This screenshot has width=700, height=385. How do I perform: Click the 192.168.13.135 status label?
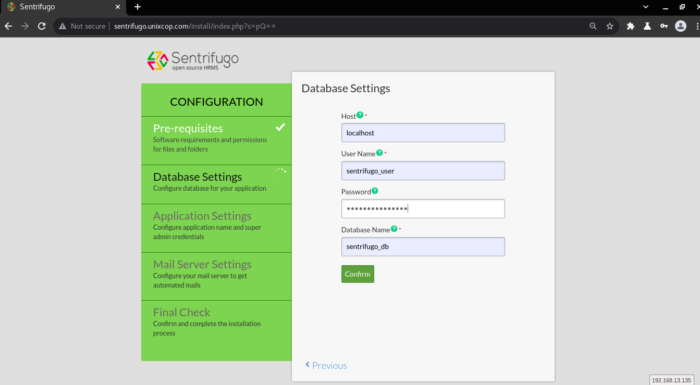tap(671, 380)
